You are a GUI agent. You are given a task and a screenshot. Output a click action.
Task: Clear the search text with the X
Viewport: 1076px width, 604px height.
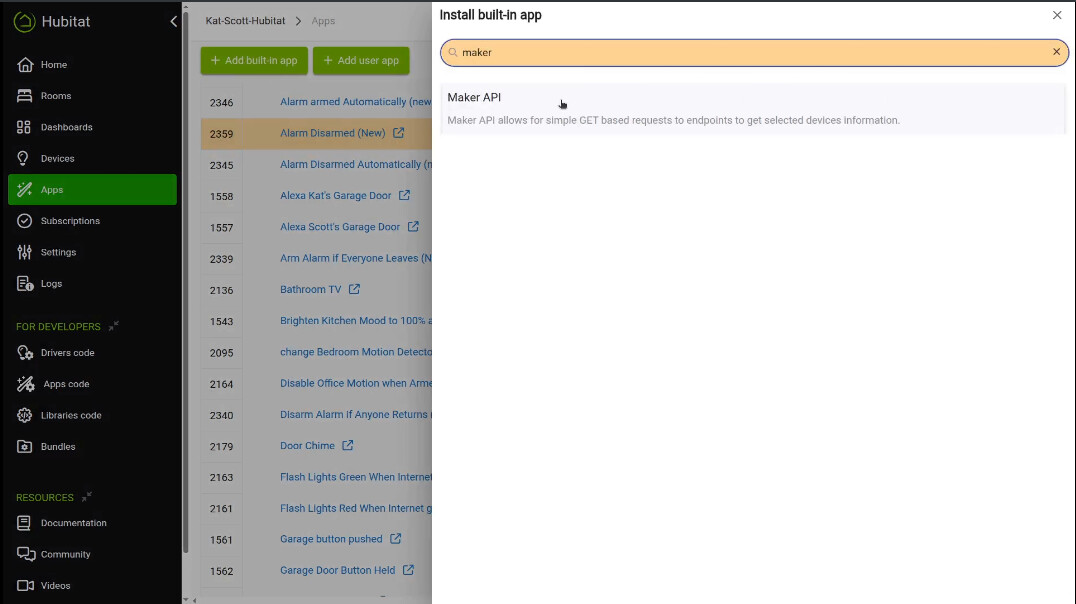point(1056,52)
